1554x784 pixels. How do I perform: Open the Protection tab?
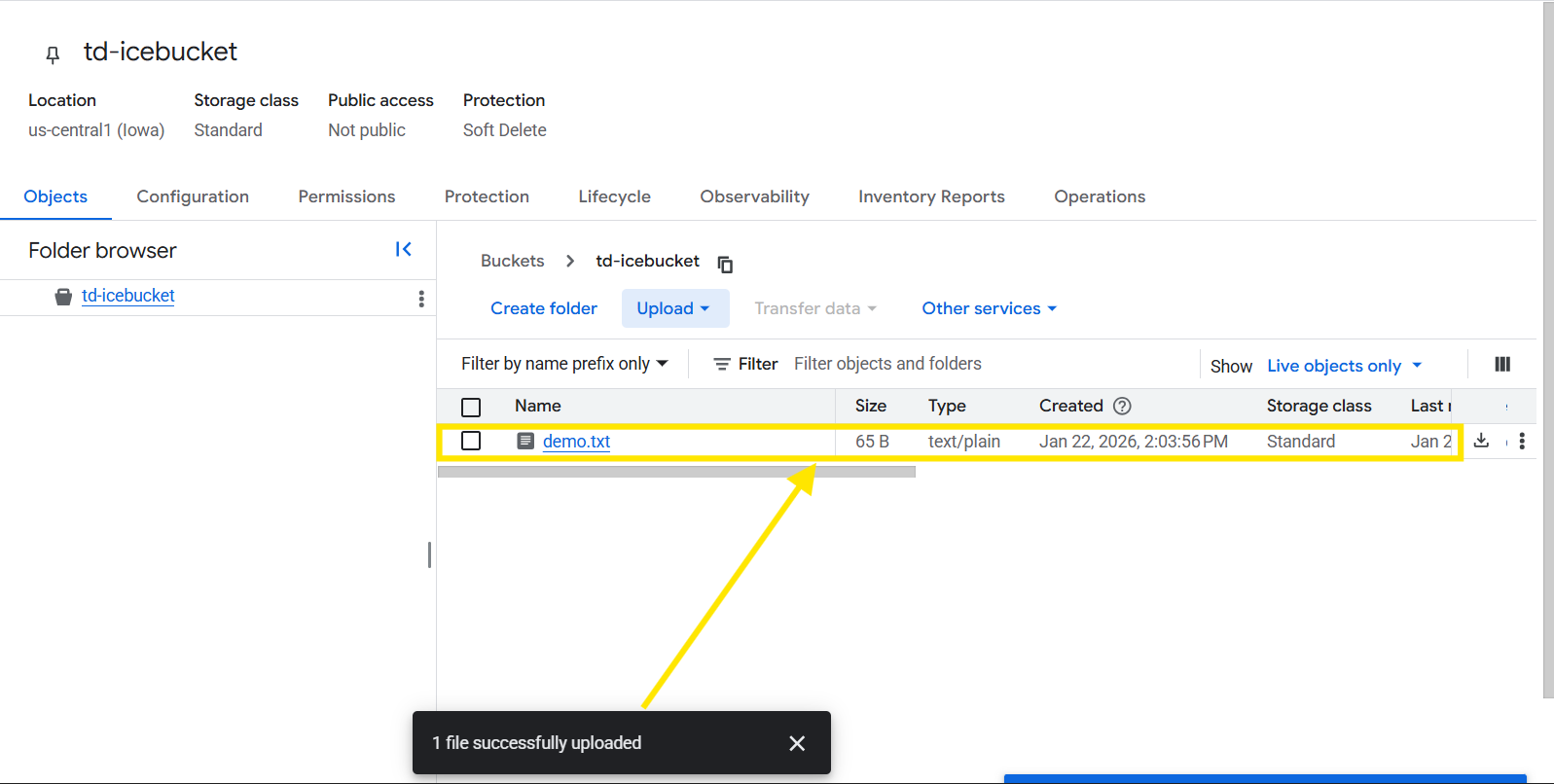coord(487,196)
